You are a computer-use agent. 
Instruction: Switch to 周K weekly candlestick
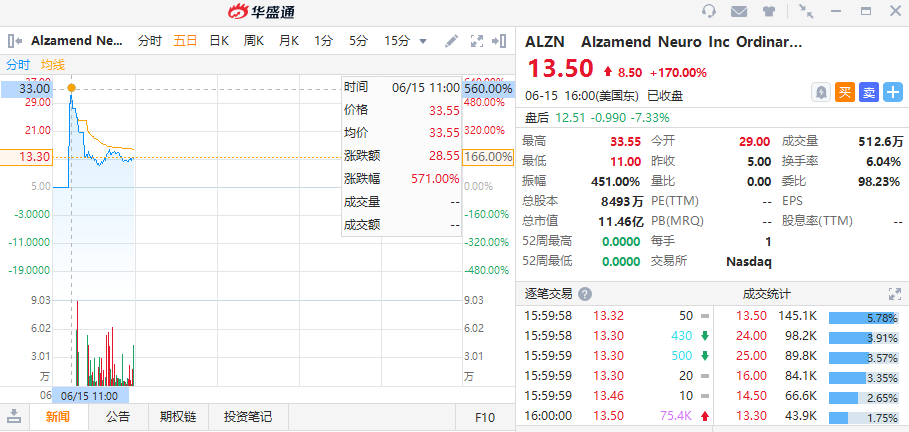coord(254,41)
